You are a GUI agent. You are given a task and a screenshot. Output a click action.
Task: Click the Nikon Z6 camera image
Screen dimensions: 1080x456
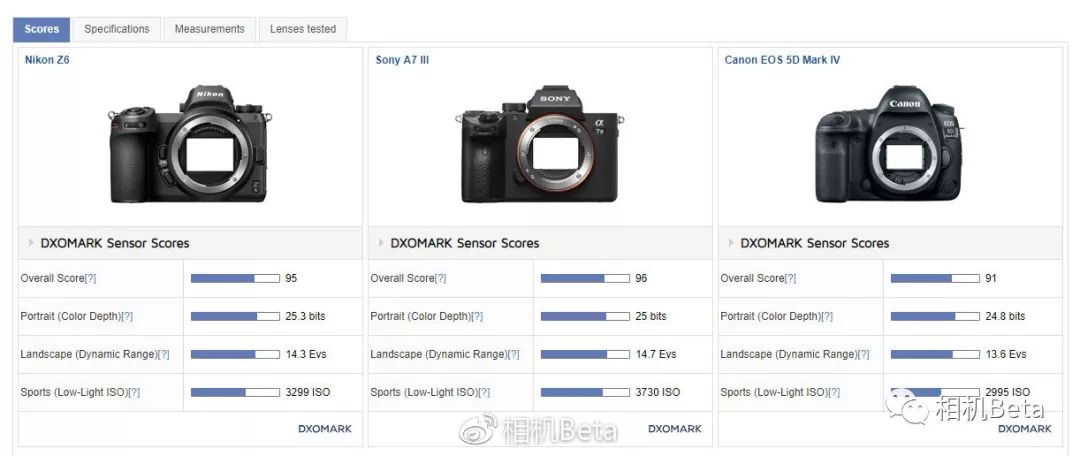click(190, 145)
